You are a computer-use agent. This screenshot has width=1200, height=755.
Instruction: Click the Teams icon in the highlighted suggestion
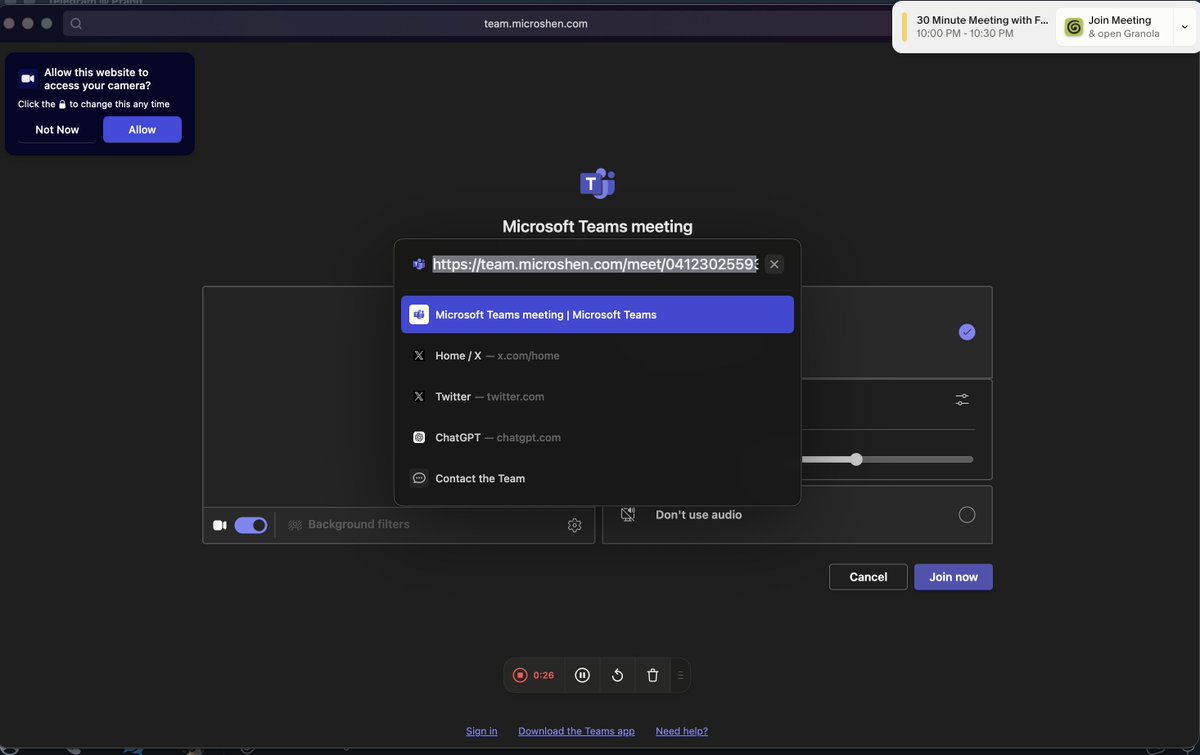(x=419, y=315)
